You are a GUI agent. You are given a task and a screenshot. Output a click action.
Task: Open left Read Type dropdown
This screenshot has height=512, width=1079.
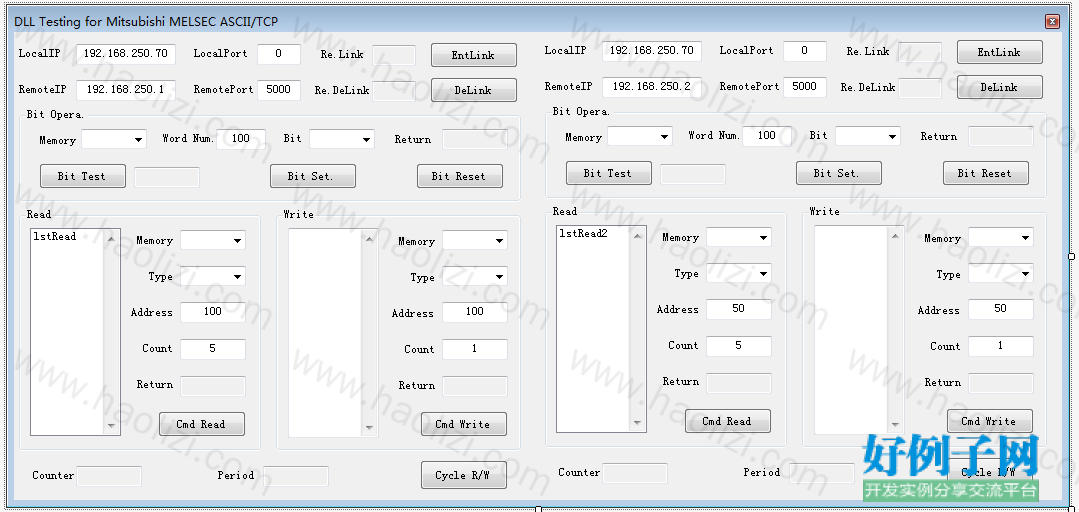click(x=213, y=277)
